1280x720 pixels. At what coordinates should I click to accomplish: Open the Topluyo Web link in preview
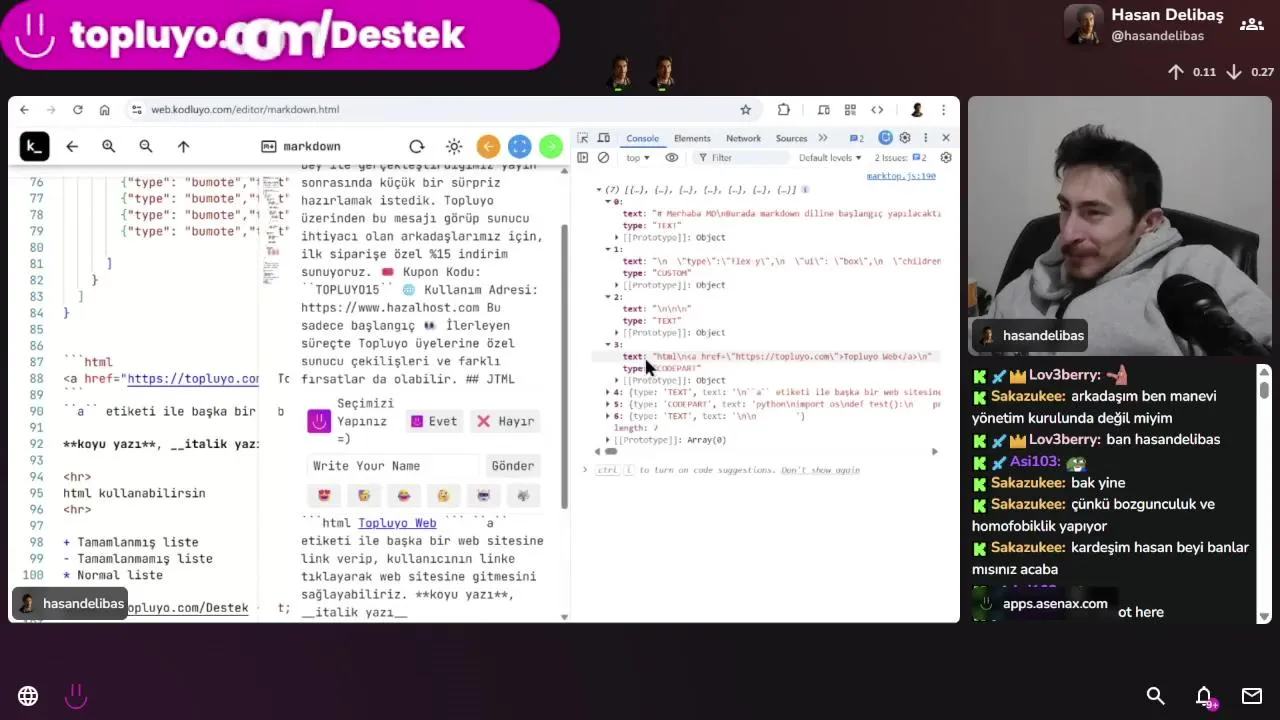click(397, 523)
